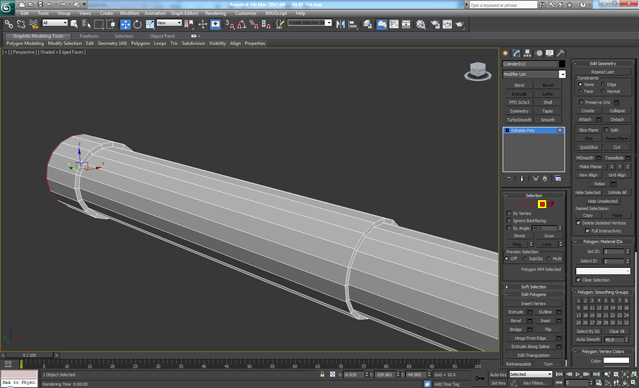Collapse the Edit Geometry rollout

(x=603, y=64)
